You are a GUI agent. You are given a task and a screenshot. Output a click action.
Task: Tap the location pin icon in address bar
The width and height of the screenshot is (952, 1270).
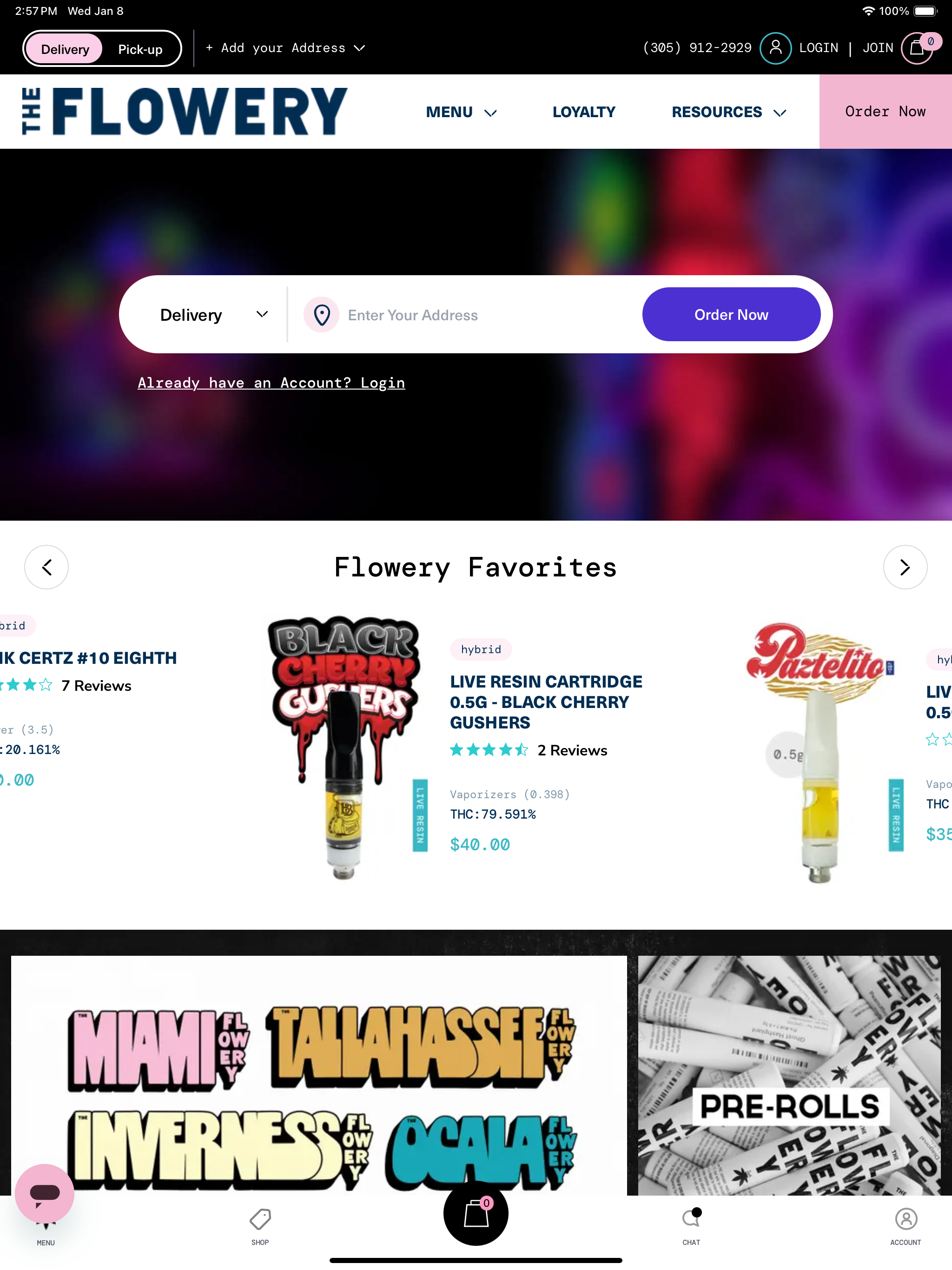(x=322, y=315)
